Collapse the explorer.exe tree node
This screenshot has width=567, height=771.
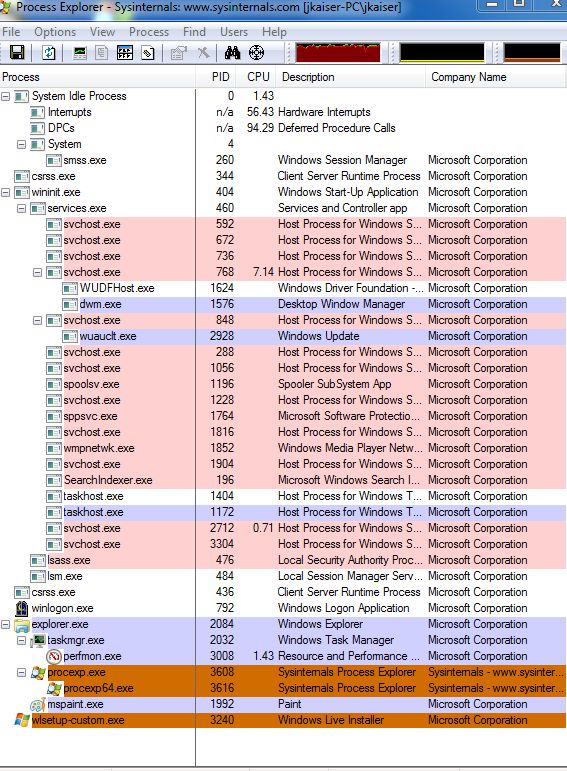[5, 624]
